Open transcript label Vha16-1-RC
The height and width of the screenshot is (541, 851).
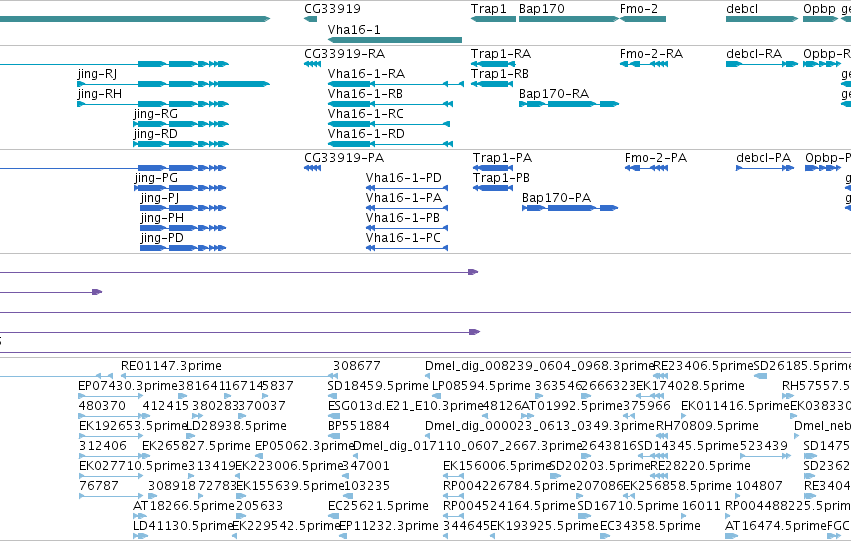(x=366, y=114)
